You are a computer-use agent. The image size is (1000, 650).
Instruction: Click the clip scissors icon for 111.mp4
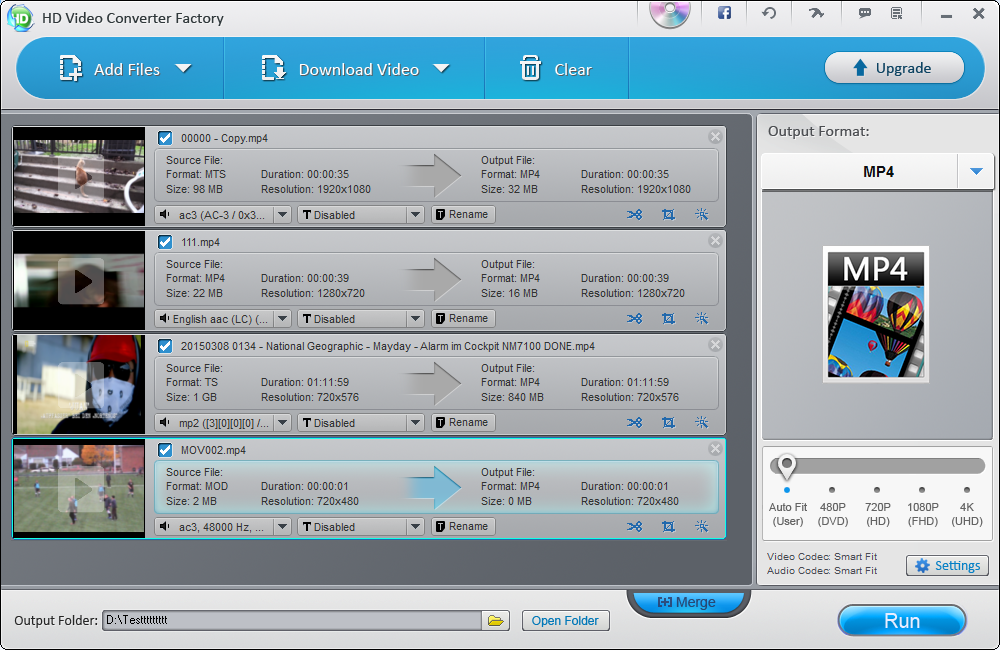click(x=635, y=318)
